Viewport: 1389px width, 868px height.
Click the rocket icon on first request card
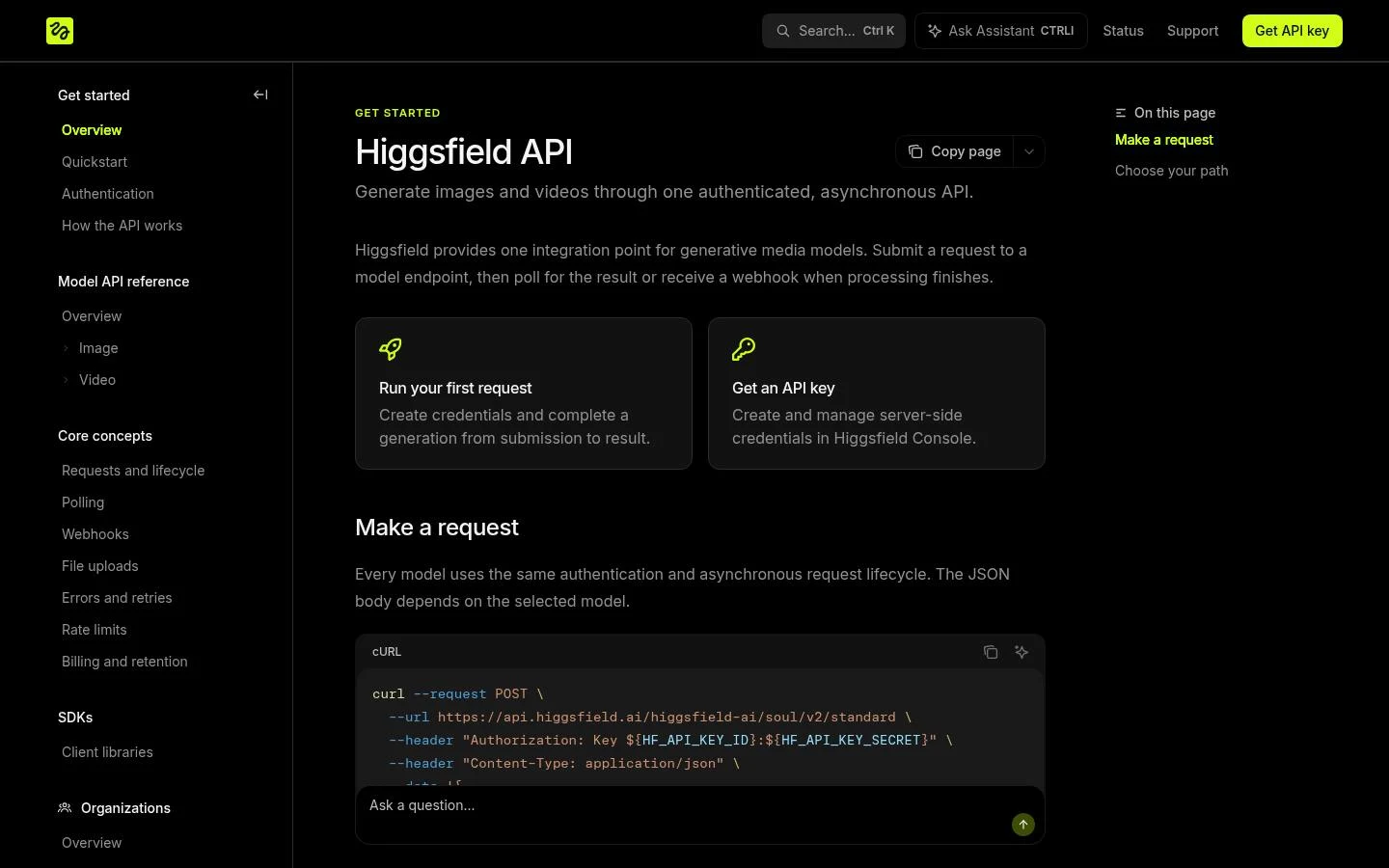pyautogui.click(x=391, y=349)
